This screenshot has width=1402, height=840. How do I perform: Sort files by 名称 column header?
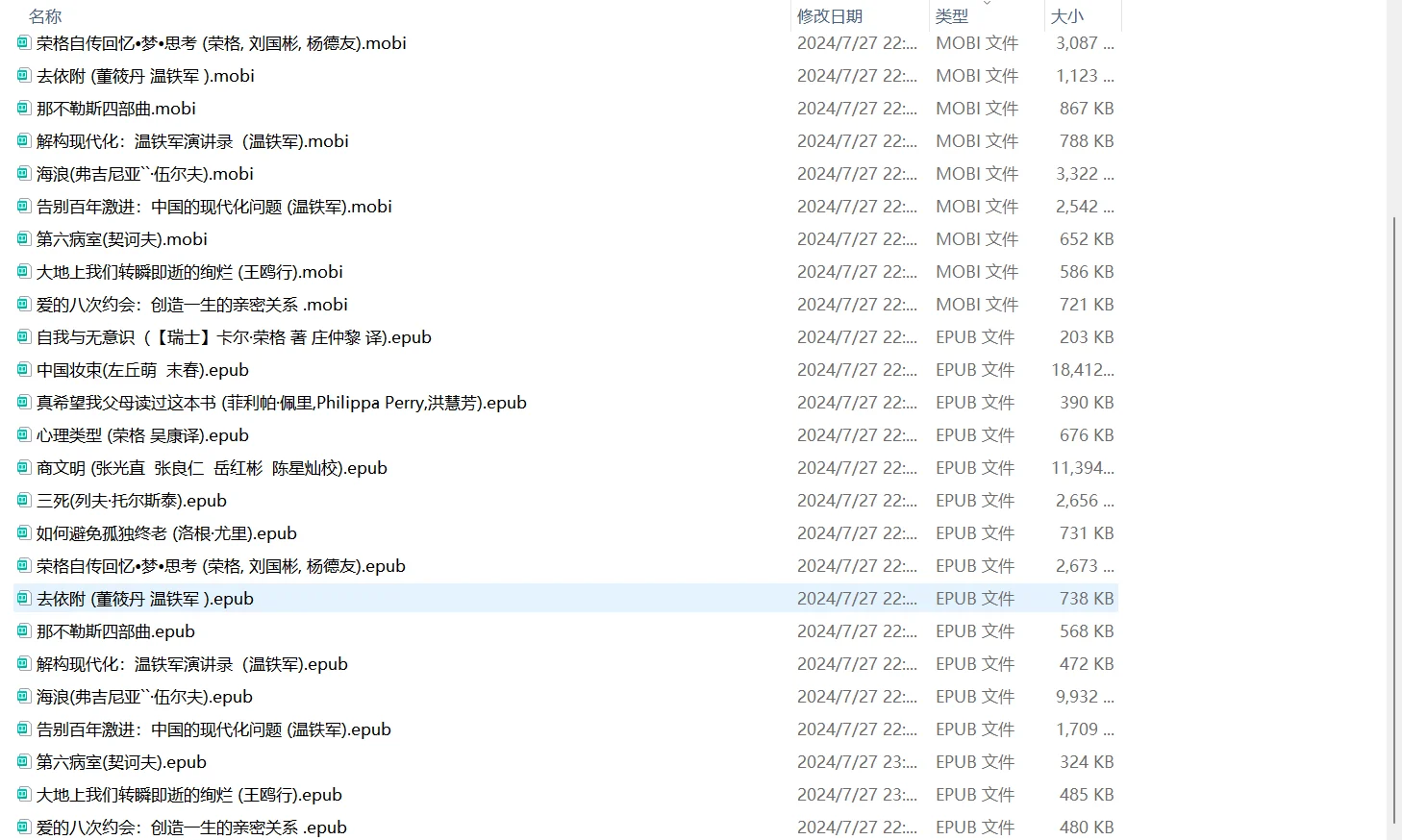pos(45,16)
